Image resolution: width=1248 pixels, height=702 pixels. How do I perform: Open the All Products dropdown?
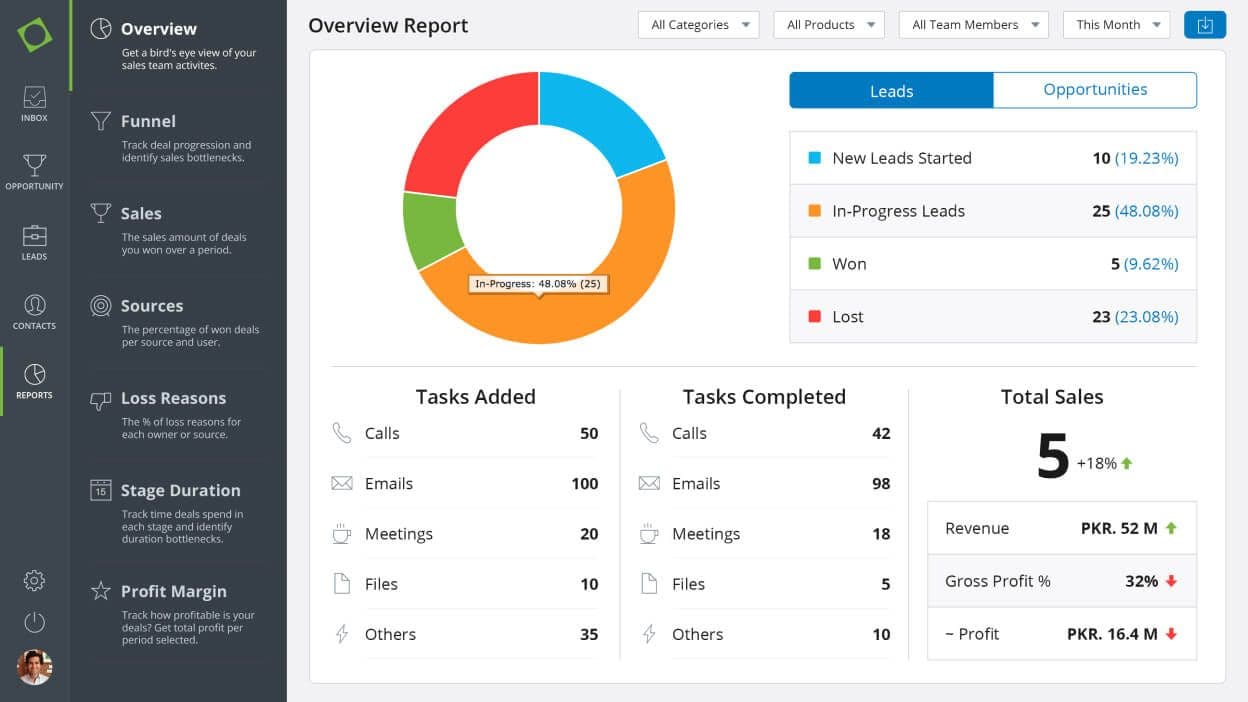(829, 25)
